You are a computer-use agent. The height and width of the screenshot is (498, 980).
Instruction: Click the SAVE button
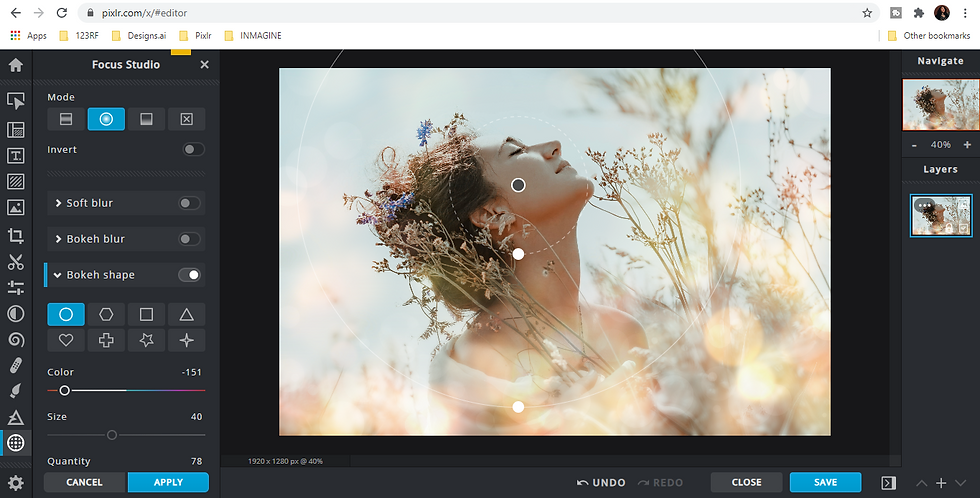pyautogui.click(x=825, y=482)
